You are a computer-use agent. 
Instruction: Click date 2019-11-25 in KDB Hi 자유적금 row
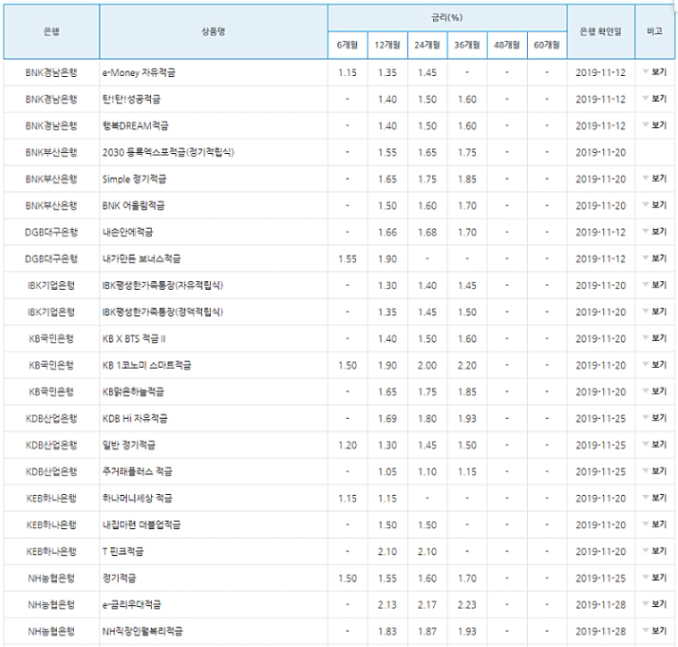click(601, 419)
